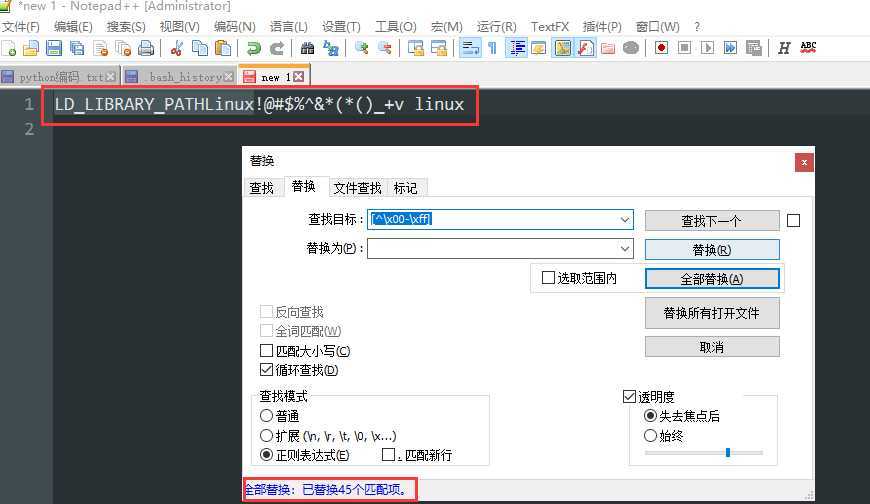Switch to the 文件查找 tab
The image size is (870, 504).
click(x=357, y=188)
